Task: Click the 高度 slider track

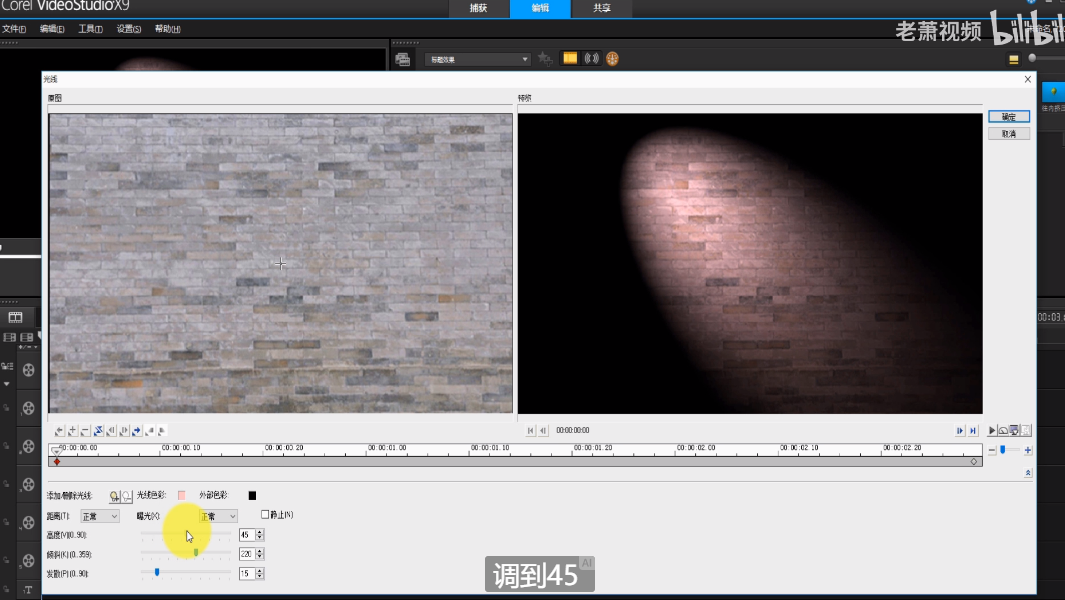Action: click(186, 535)
